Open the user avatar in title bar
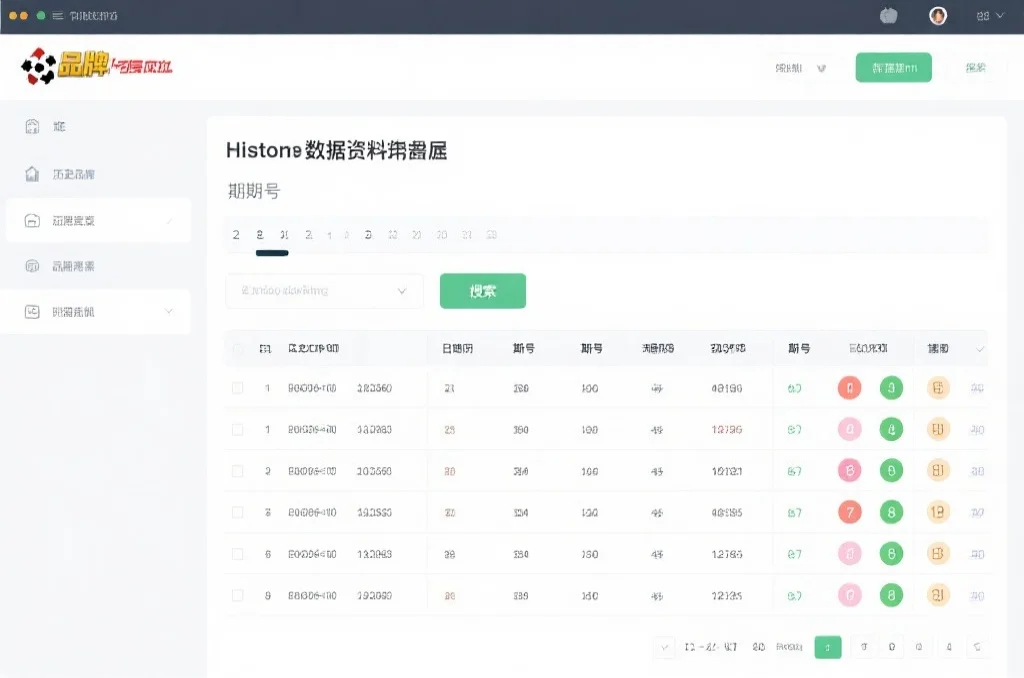Viewport: 1024px width, 678px height. click(938, 16)
